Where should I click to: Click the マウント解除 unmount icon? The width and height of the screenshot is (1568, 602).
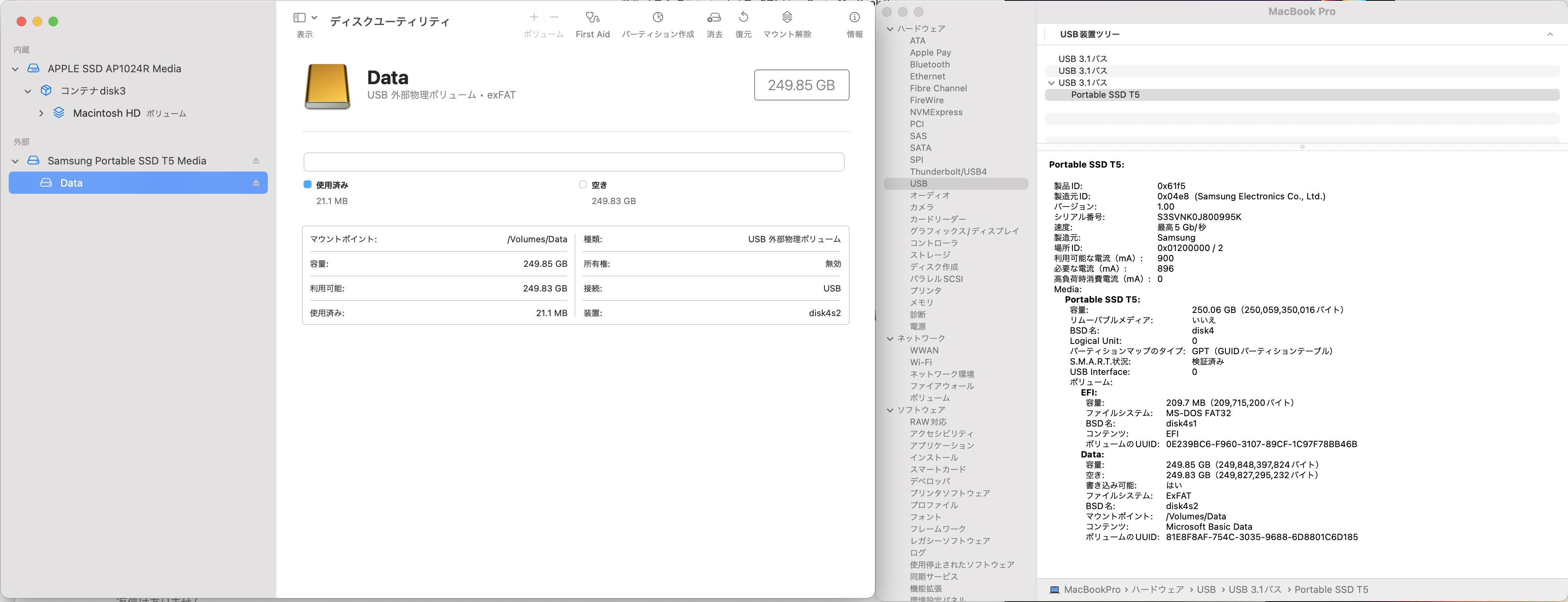(x=786, y=17)
